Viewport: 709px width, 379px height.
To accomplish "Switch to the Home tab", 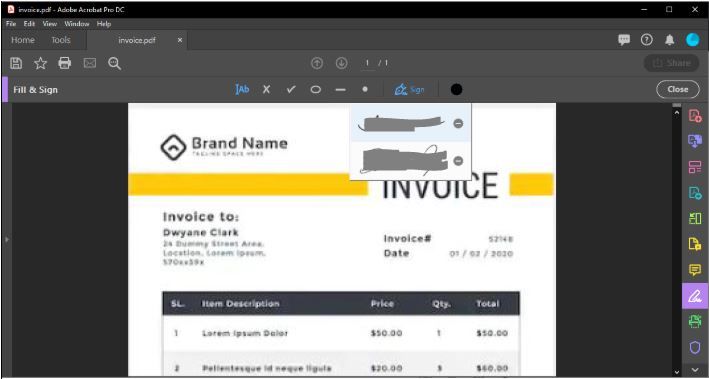I will tap(23, 40).
